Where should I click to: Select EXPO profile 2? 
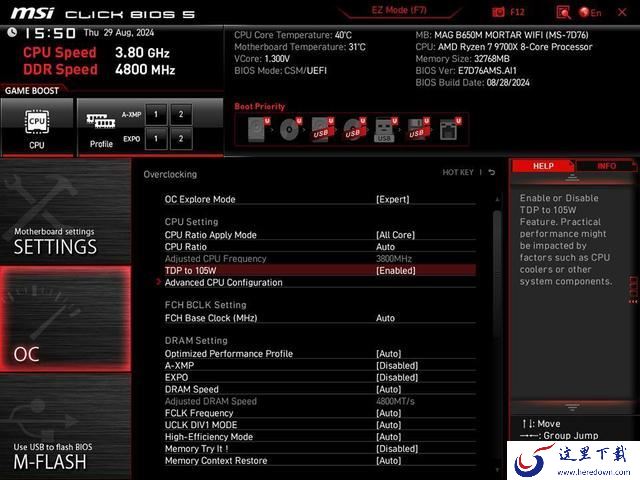tap(181, 139)
